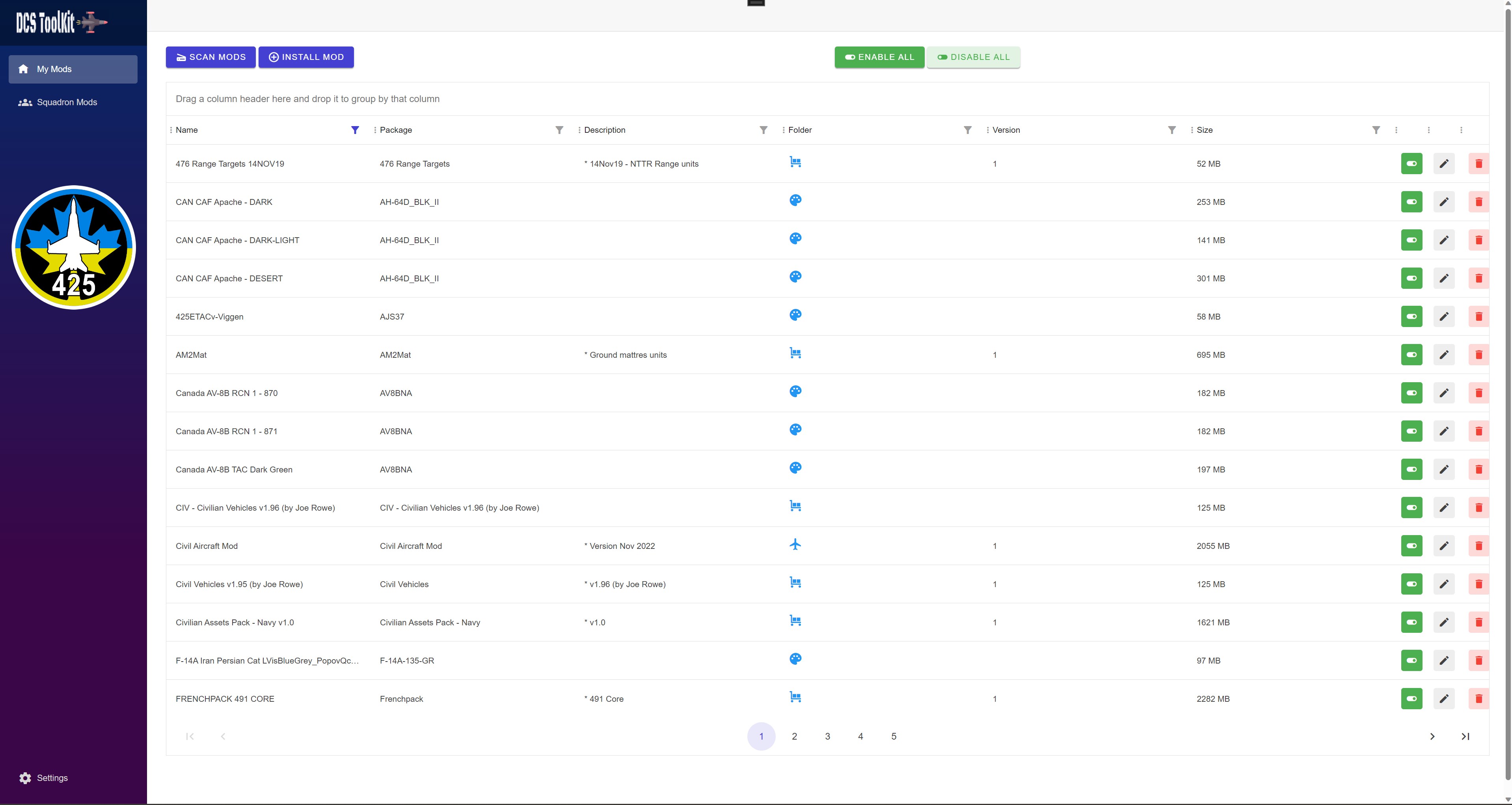Select the 'Frenchpack' package cell
1512x805 pixels.
coord(402,699)
